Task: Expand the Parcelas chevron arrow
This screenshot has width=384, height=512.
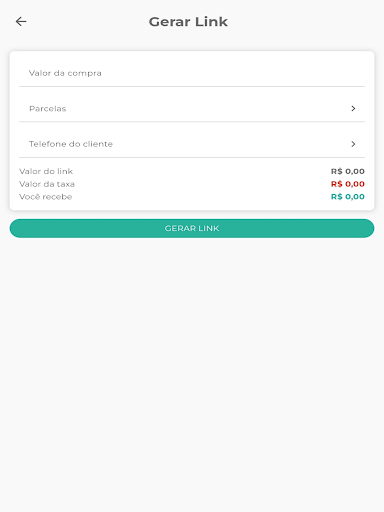Action: click(353, 108)
